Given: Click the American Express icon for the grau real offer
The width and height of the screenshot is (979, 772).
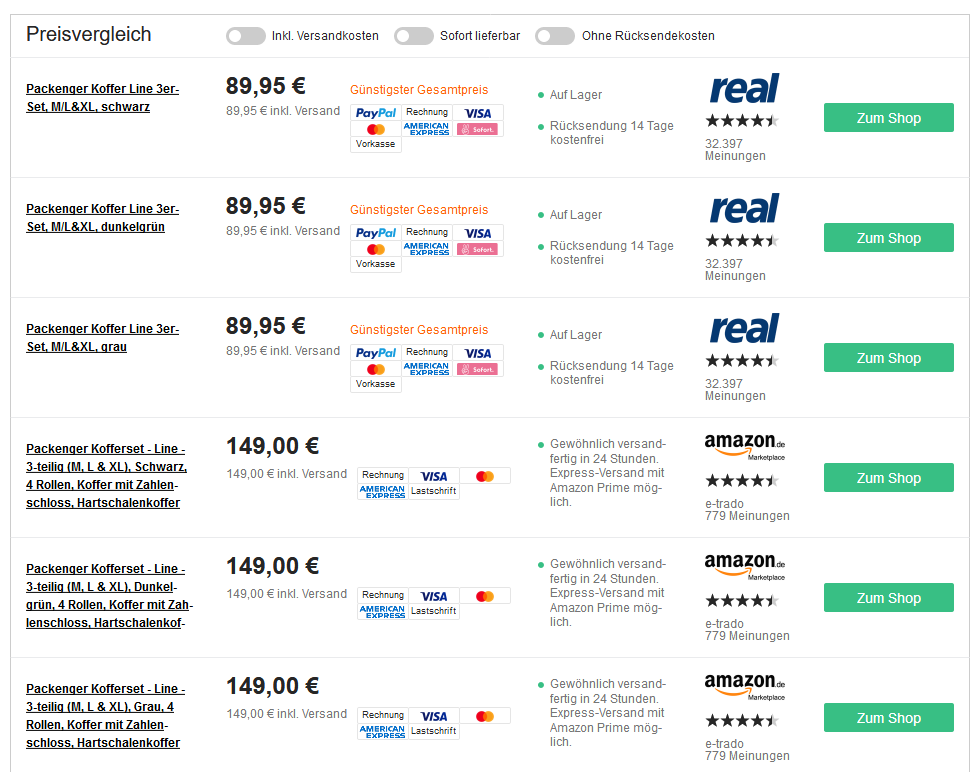Looking at the screenshot, I should click(427, 369).
